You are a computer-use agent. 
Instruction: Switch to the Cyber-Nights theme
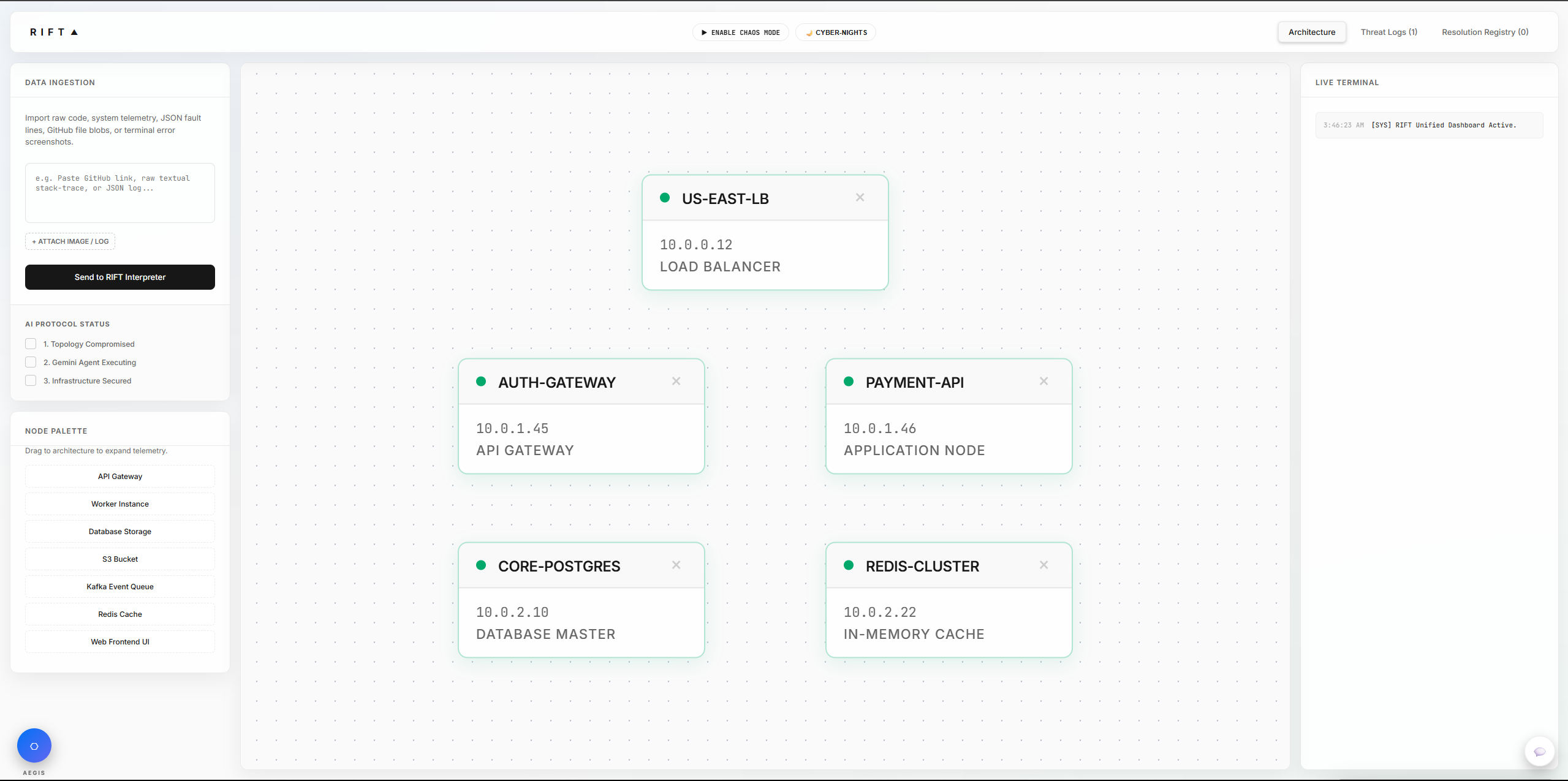835,32
